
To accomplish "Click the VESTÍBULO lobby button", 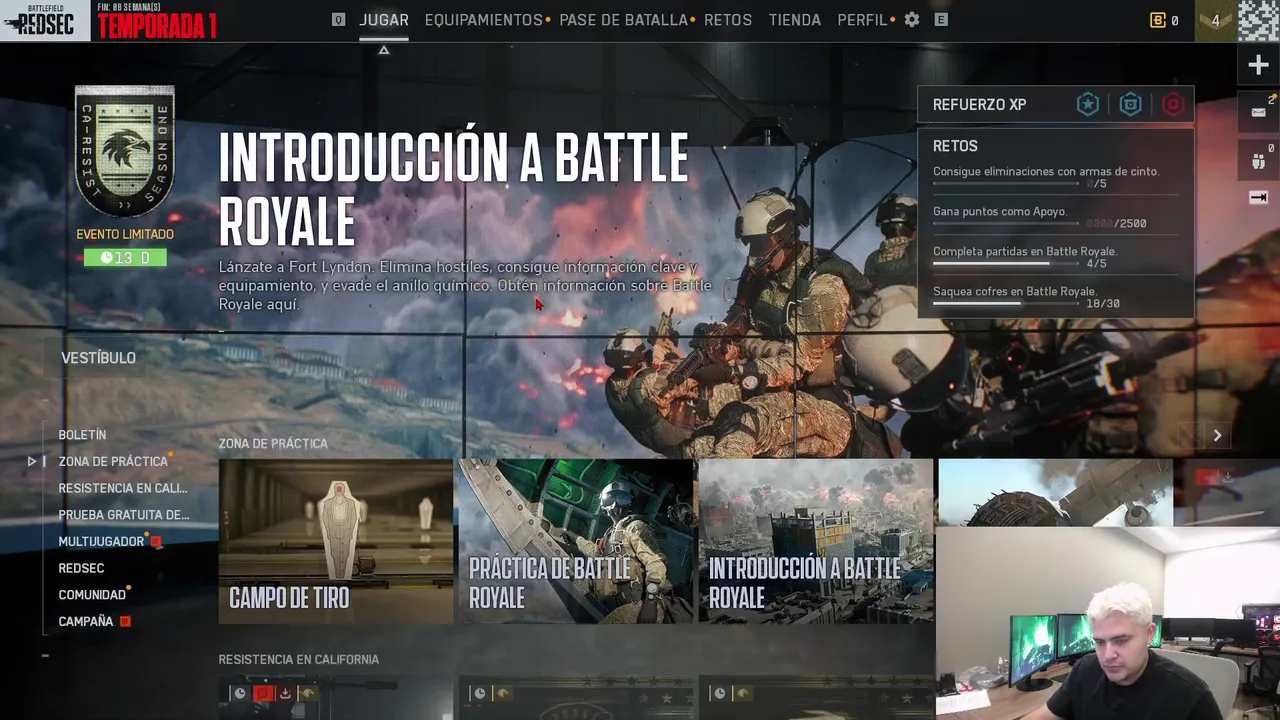I will [98, 358].
